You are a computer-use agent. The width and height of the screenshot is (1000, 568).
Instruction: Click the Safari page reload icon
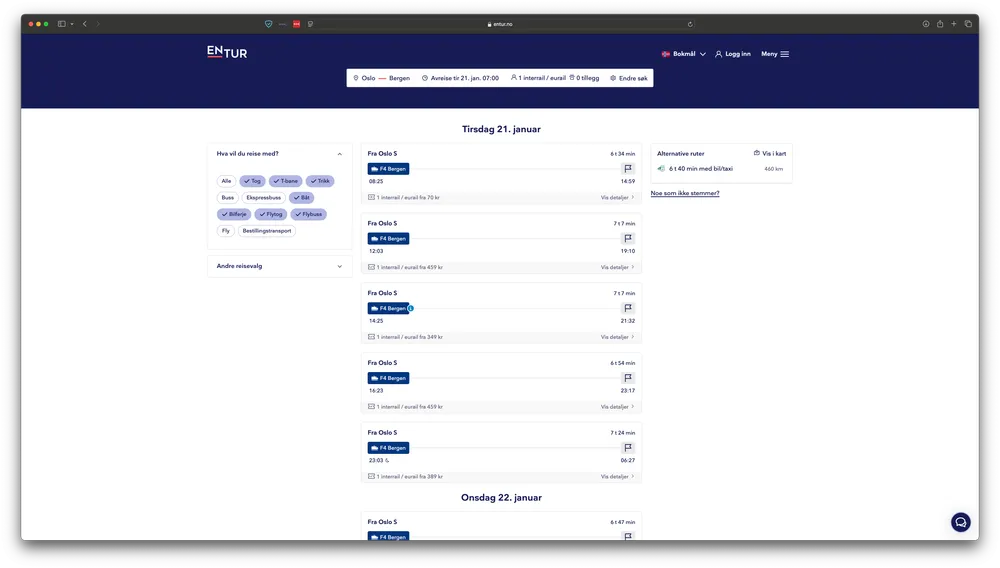click(x=690, y=24)
